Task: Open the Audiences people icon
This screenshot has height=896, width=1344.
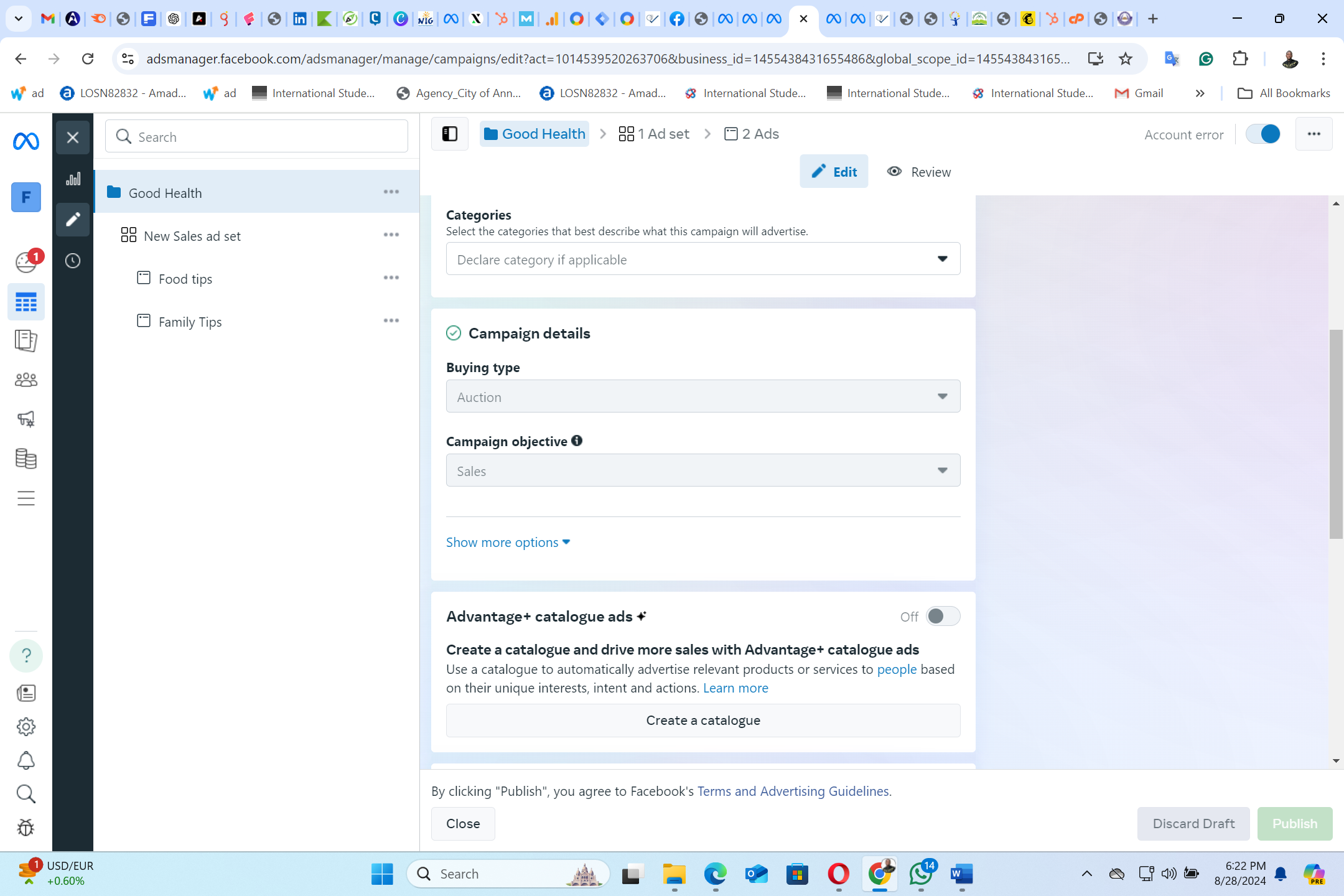Action: click(x=26, y=380)
